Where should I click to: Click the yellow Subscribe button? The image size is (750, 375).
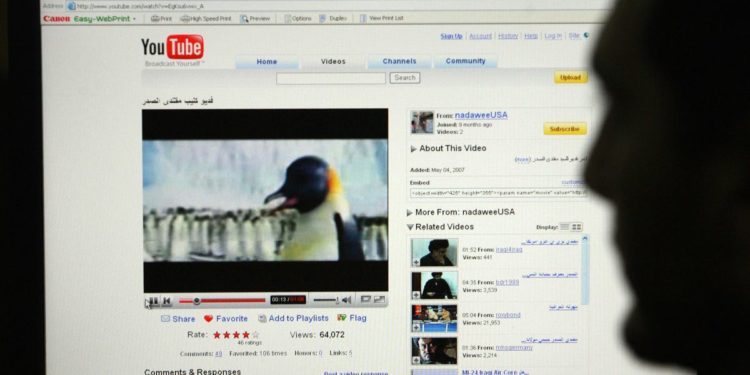[565, 129]
